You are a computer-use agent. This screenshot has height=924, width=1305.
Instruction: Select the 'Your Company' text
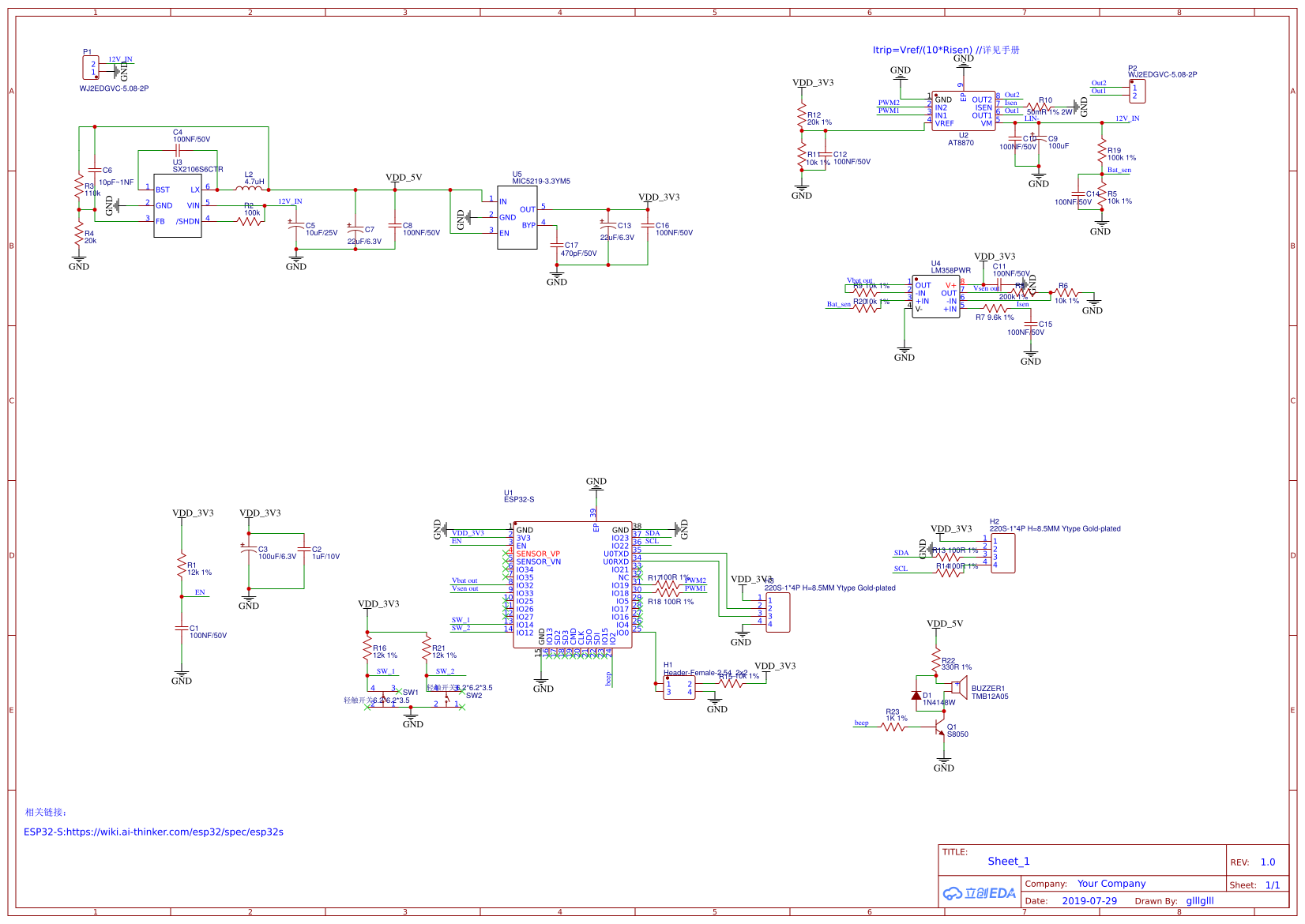pyautogui.click(x=1111, y=884)
